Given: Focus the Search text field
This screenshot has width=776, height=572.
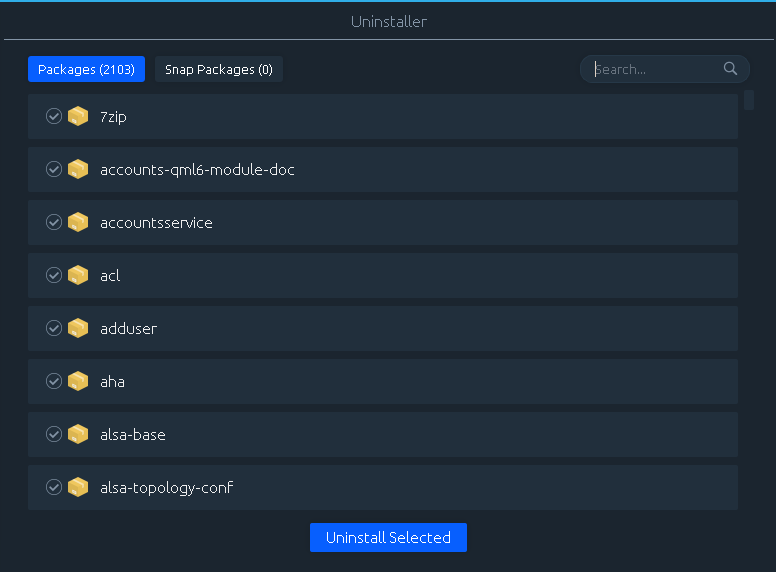Looking at the screenshot, I should tap(656, 69).
